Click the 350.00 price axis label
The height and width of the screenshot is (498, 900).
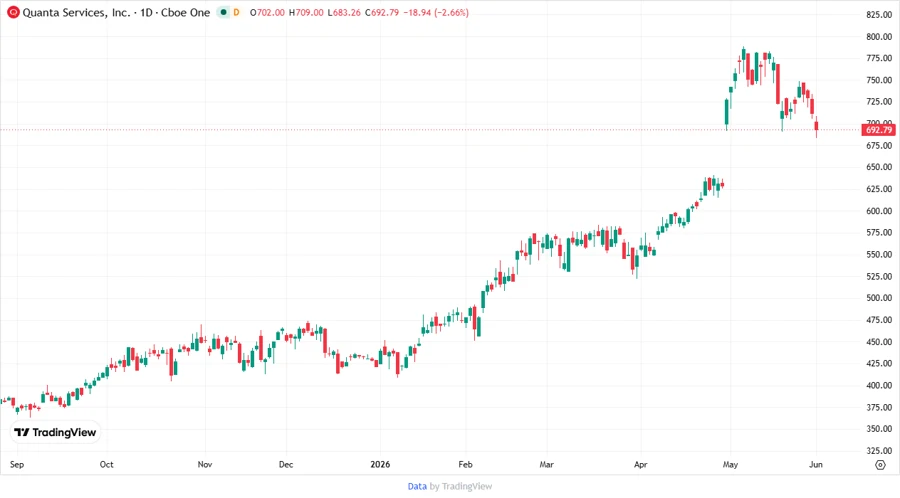tap(879, 429)
